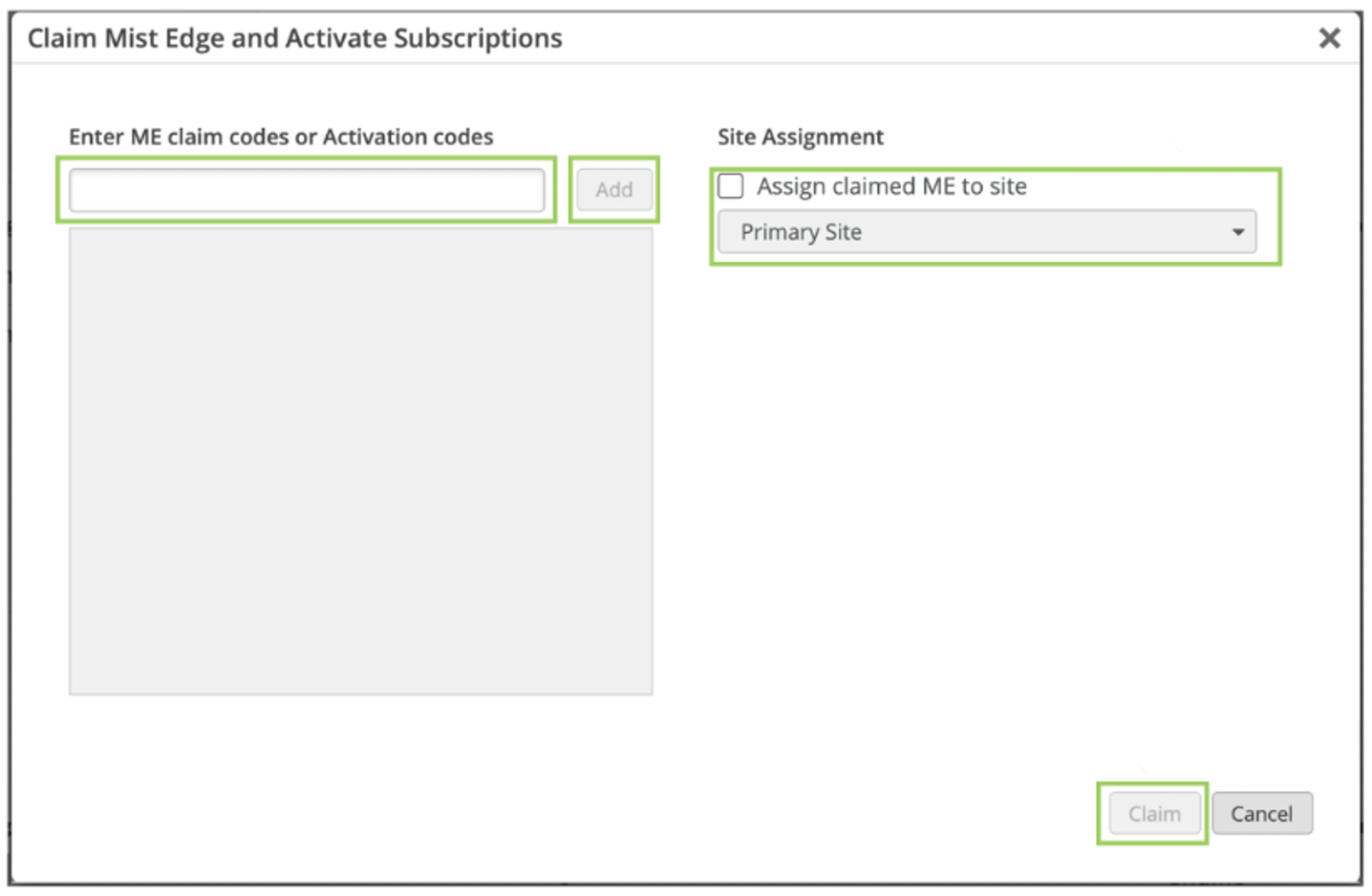The height and width of the screenshot is (896, 1372).
Task: Click the Claim button
Action: [x=1153, y=814]
